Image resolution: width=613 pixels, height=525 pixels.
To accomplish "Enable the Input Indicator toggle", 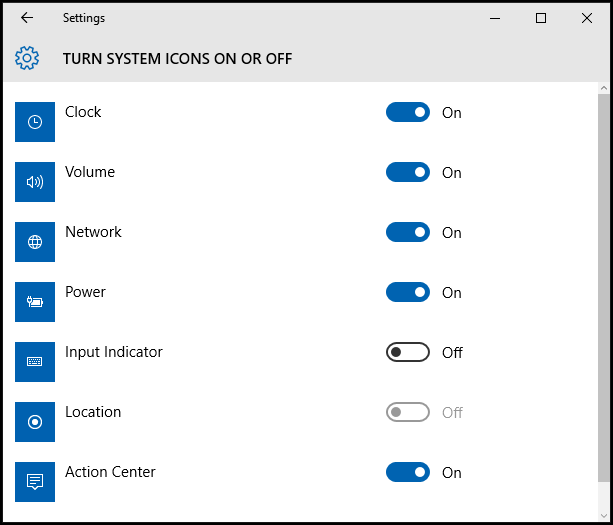I will [408, 352].
